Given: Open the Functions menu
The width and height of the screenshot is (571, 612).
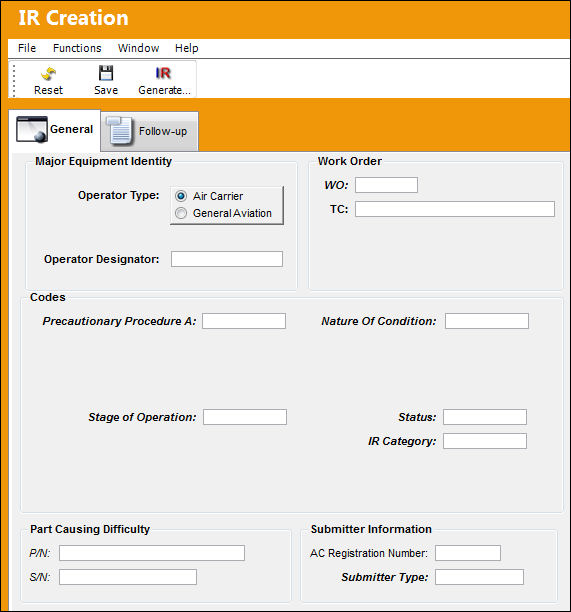Looking at the screenshot, I should (77, 48).
